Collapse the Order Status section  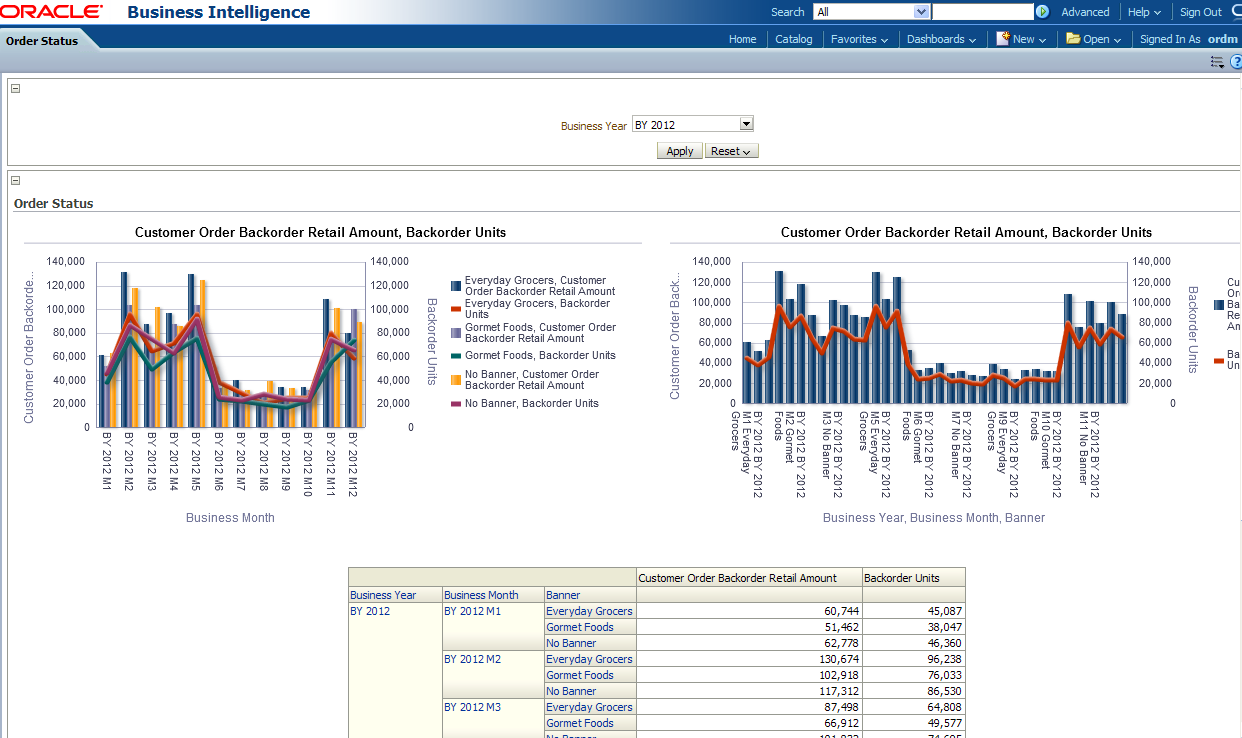pyautogui.click(x=16, y=180)
